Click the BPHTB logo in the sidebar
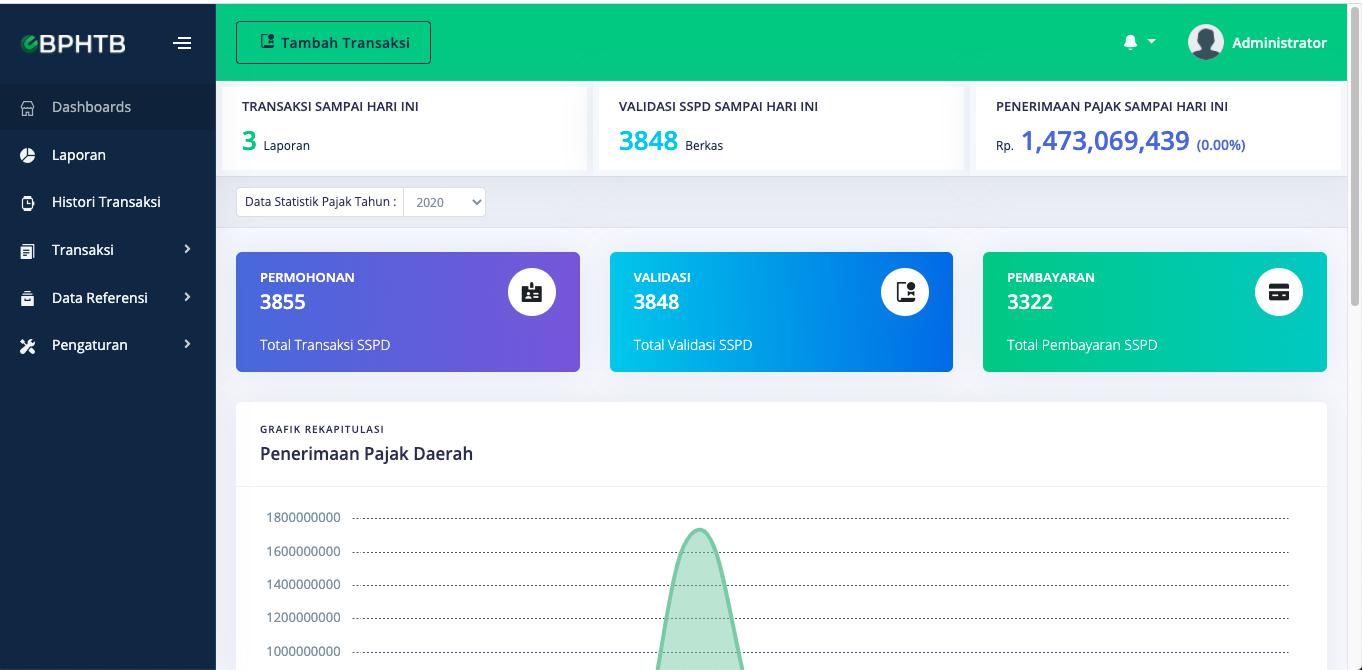Screen dimensions: 1362x670 [75, 43]
